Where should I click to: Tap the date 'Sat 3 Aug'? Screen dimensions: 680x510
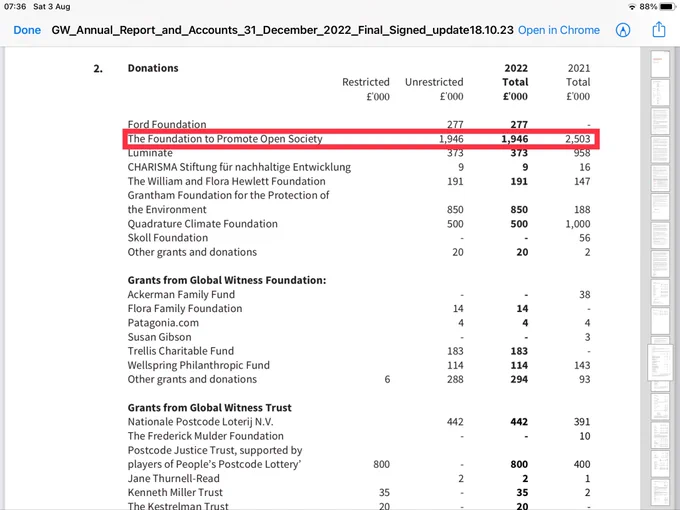pyautogui.click(x=52, y=7)
